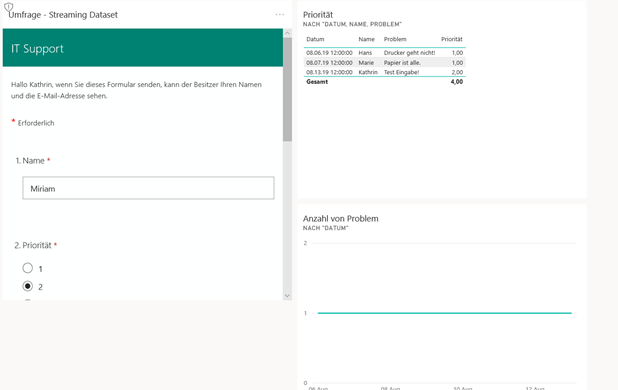Click the shield icon beside Umfrage title
The height and width of the screenshot is (390, 618).
pyautogui.click(x=8, y=7)
